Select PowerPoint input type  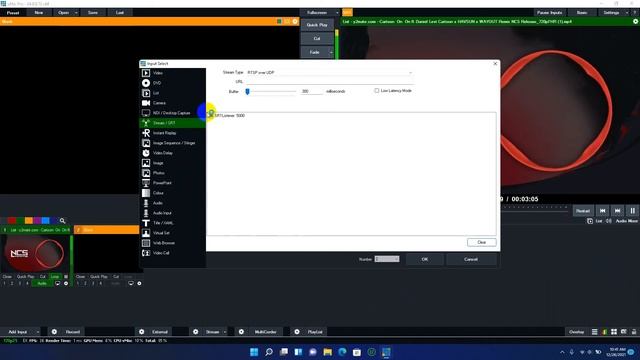pos(172,183)
